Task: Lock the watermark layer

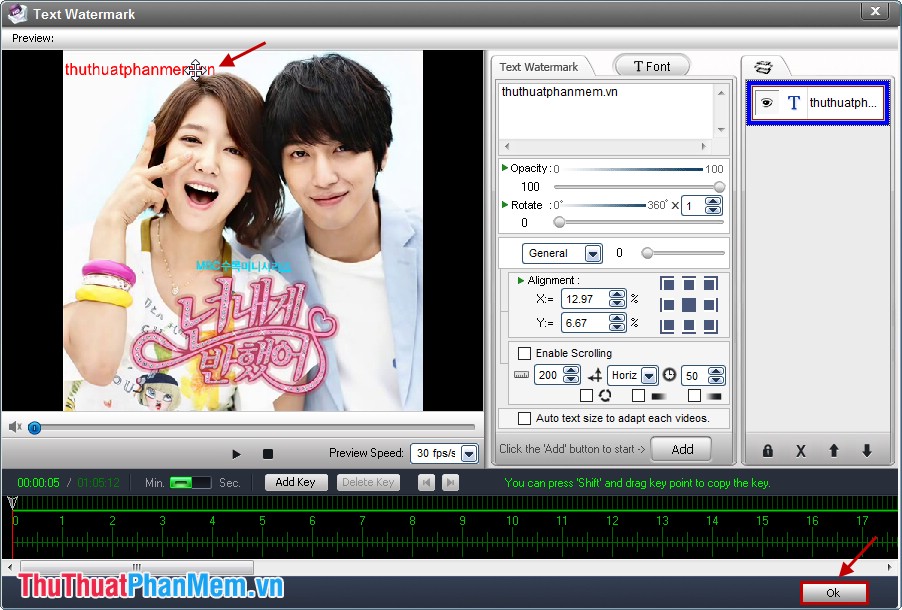Action: coord(768,452)
